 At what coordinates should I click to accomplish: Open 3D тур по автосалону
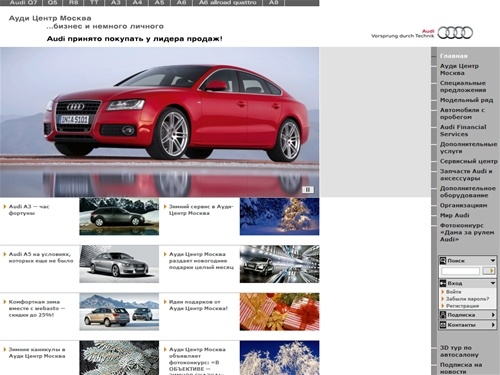pos(459,351)
